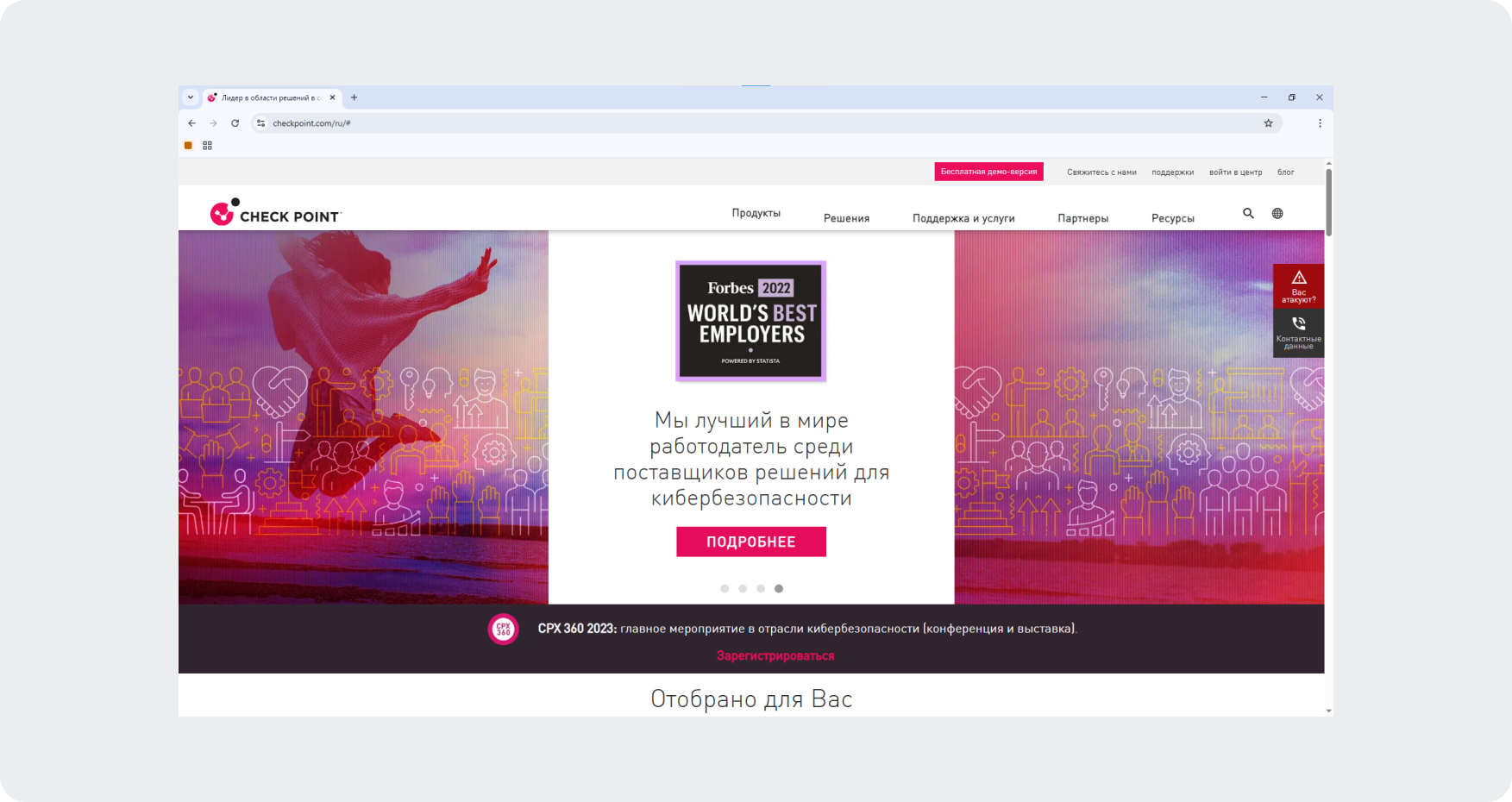Expand the 'Продукты' navigation menu
The height and width of the screenshot is (802, 1512).
click(x=756, y=213)
